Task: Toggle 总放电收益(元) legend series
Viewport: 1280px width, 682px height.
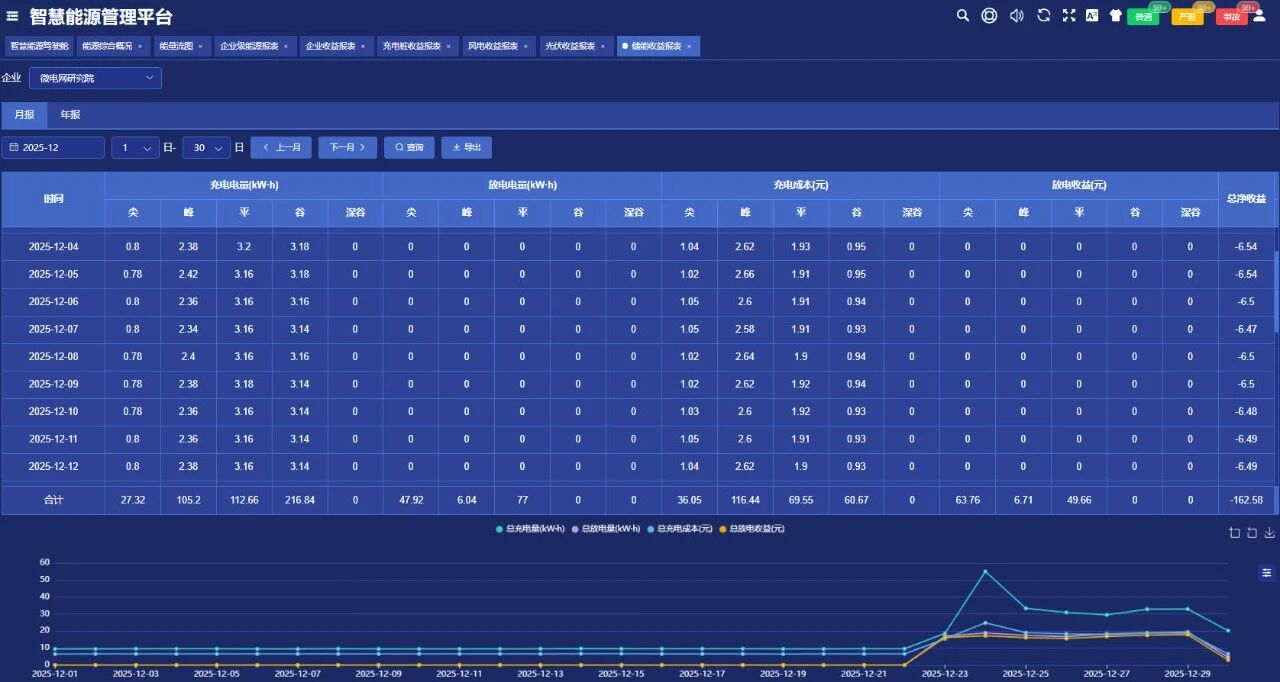Action: click(x=751, y=529)
